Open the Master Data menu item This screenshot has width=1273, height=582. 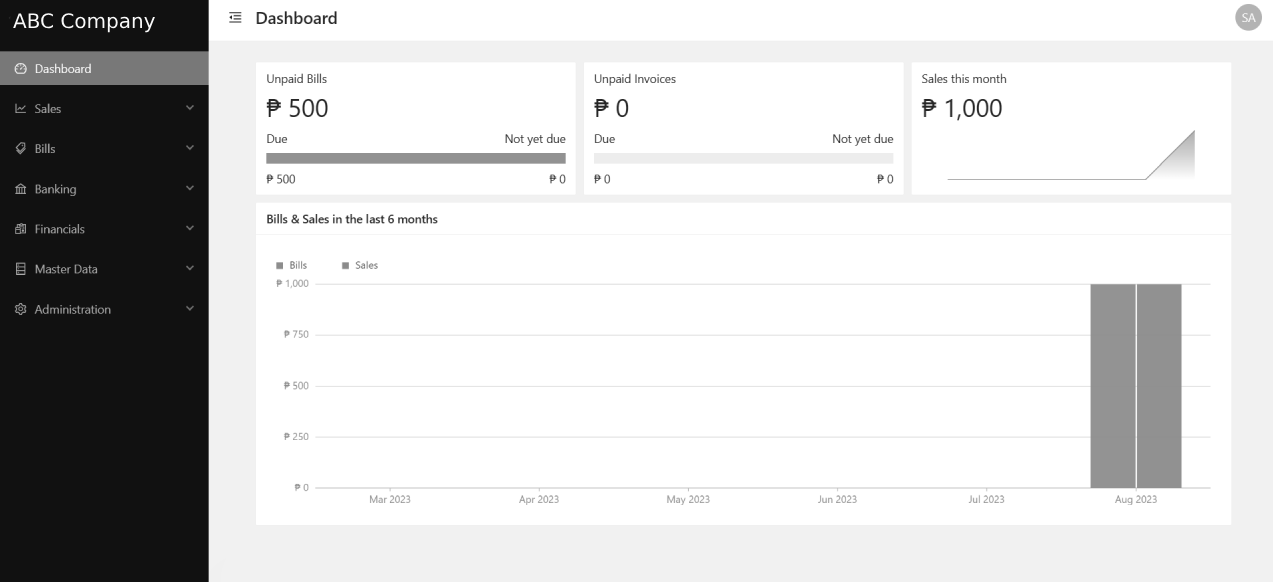click(x=66, y=269)
